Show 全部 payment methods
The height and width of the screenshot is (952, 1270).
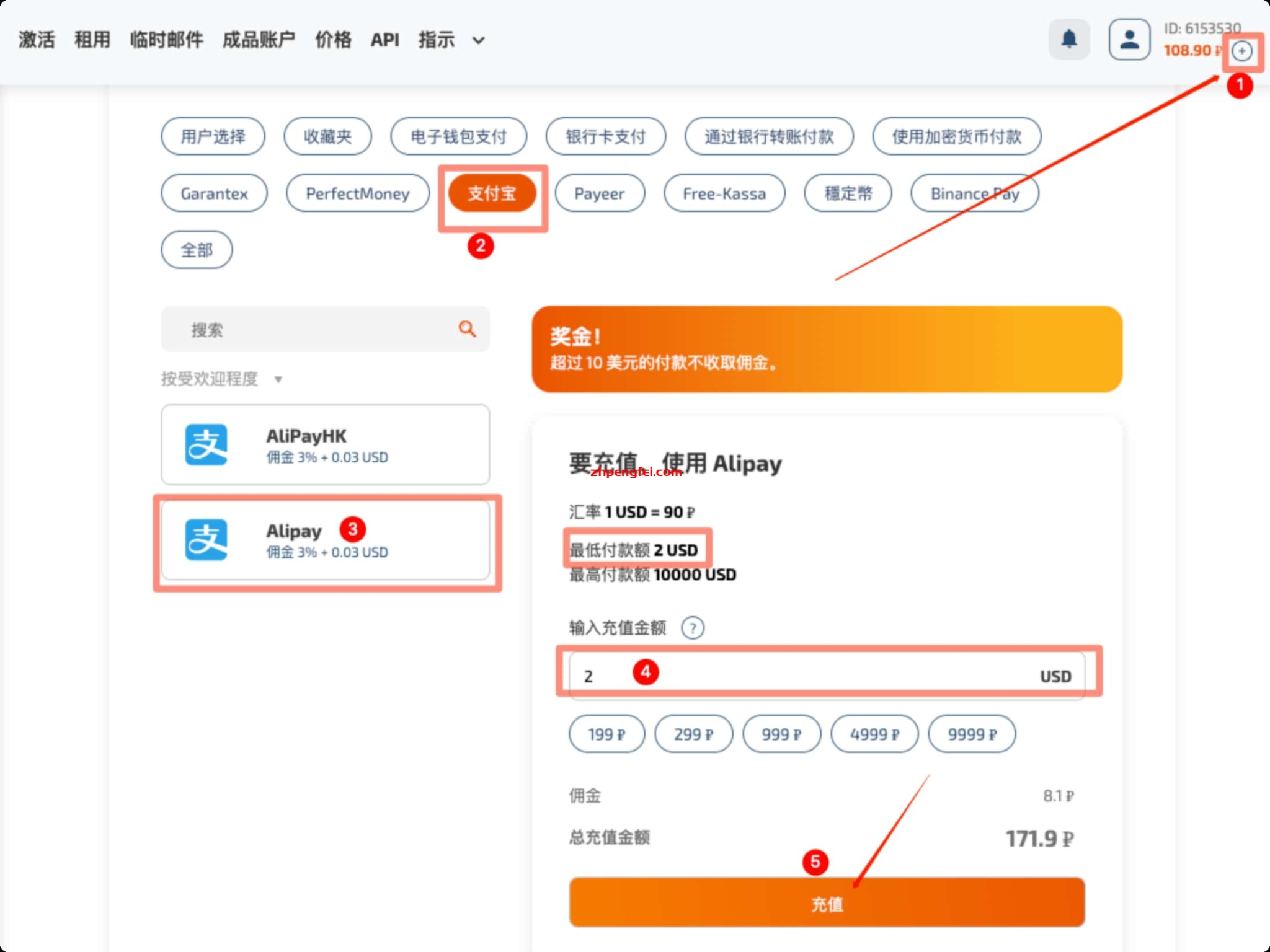(x=197, y=250)
